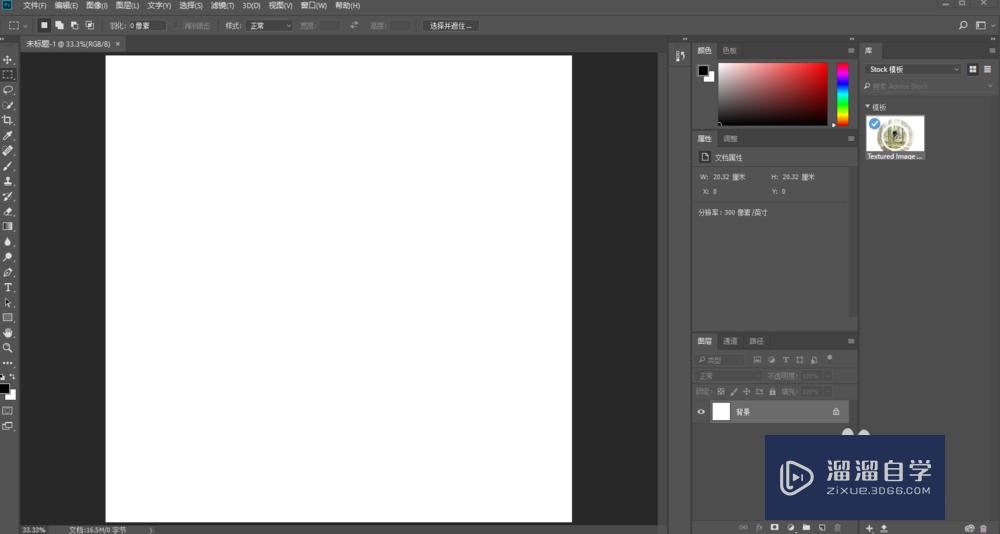
Task: Click the 选择并遮住 button
Action: tap(450, 26)
